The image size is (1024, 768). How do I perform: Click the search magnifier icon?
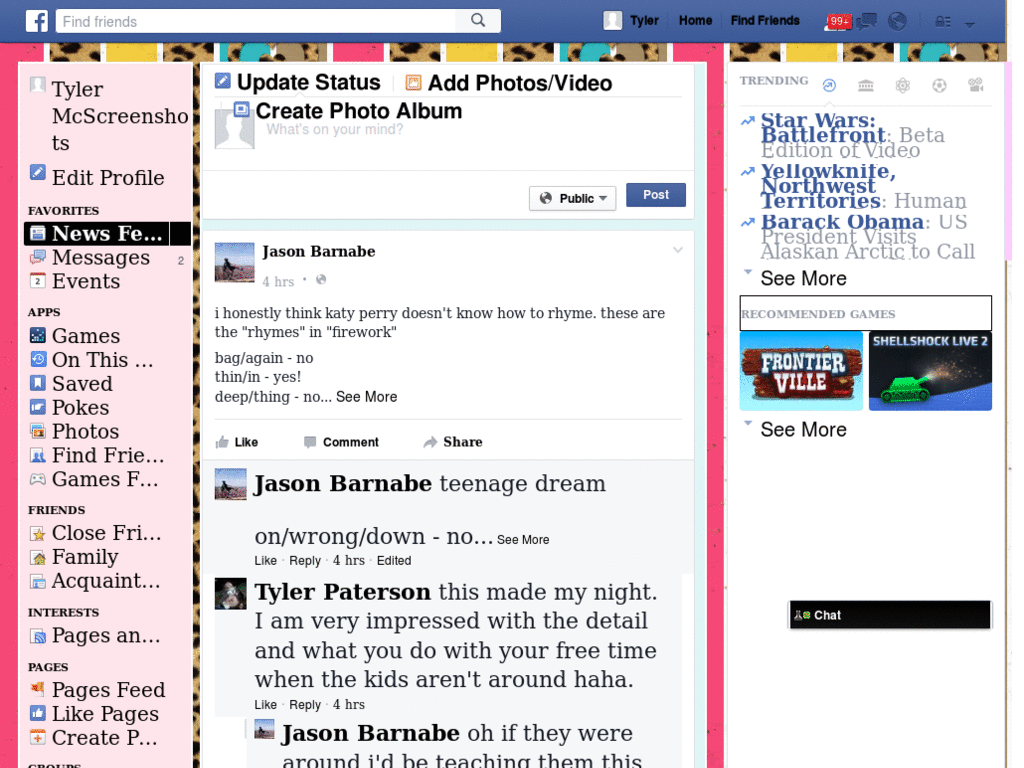[478, 21]
